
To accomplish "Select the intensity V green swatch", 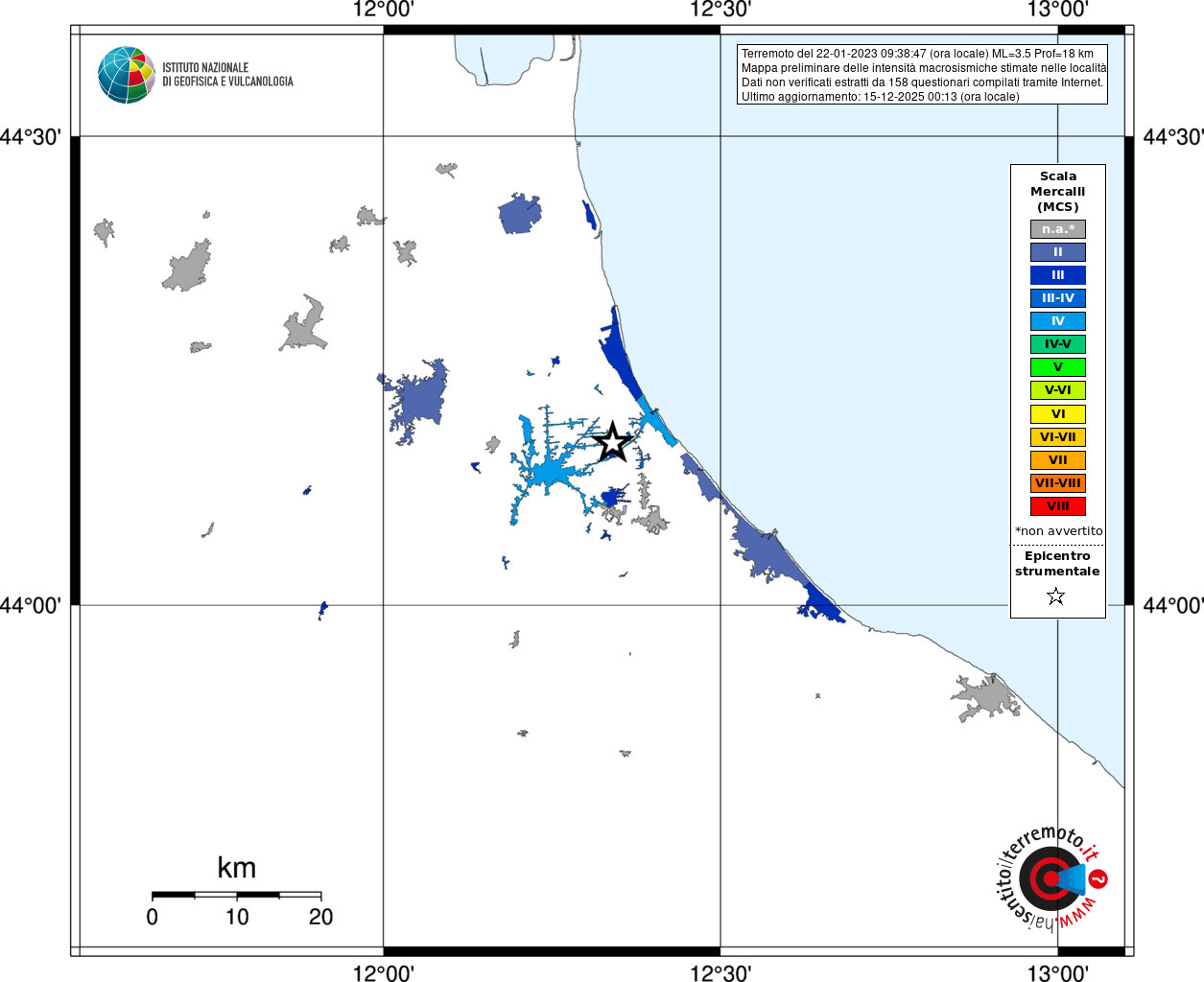I will pos(1058,367).
